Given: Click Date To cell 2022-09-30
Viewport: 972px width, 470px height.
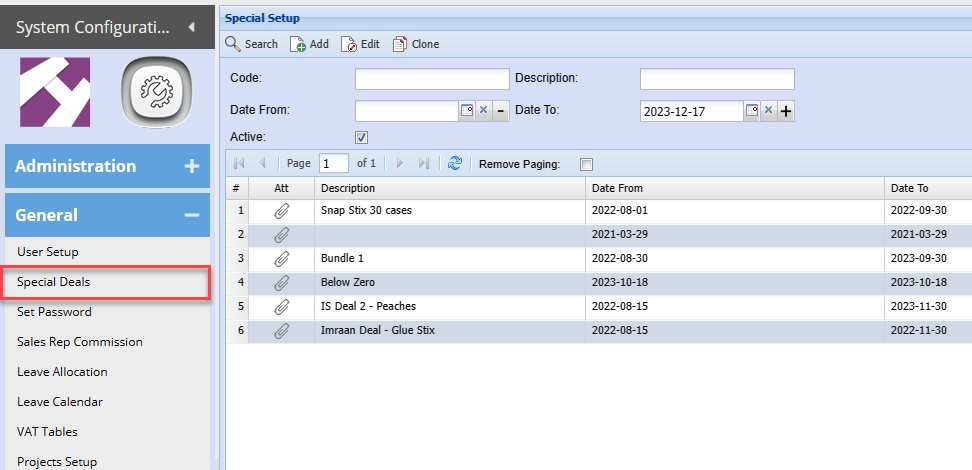Looking at the screenshot, I should click(x=928, y=211).
